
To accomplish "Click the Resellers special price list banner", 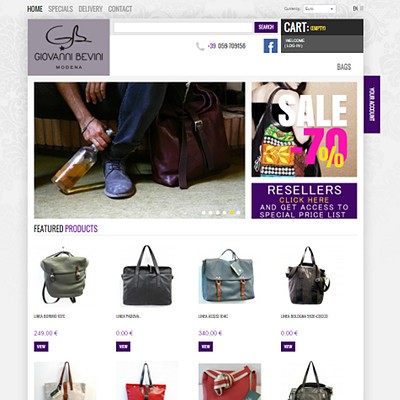I will tap(304, 201).
